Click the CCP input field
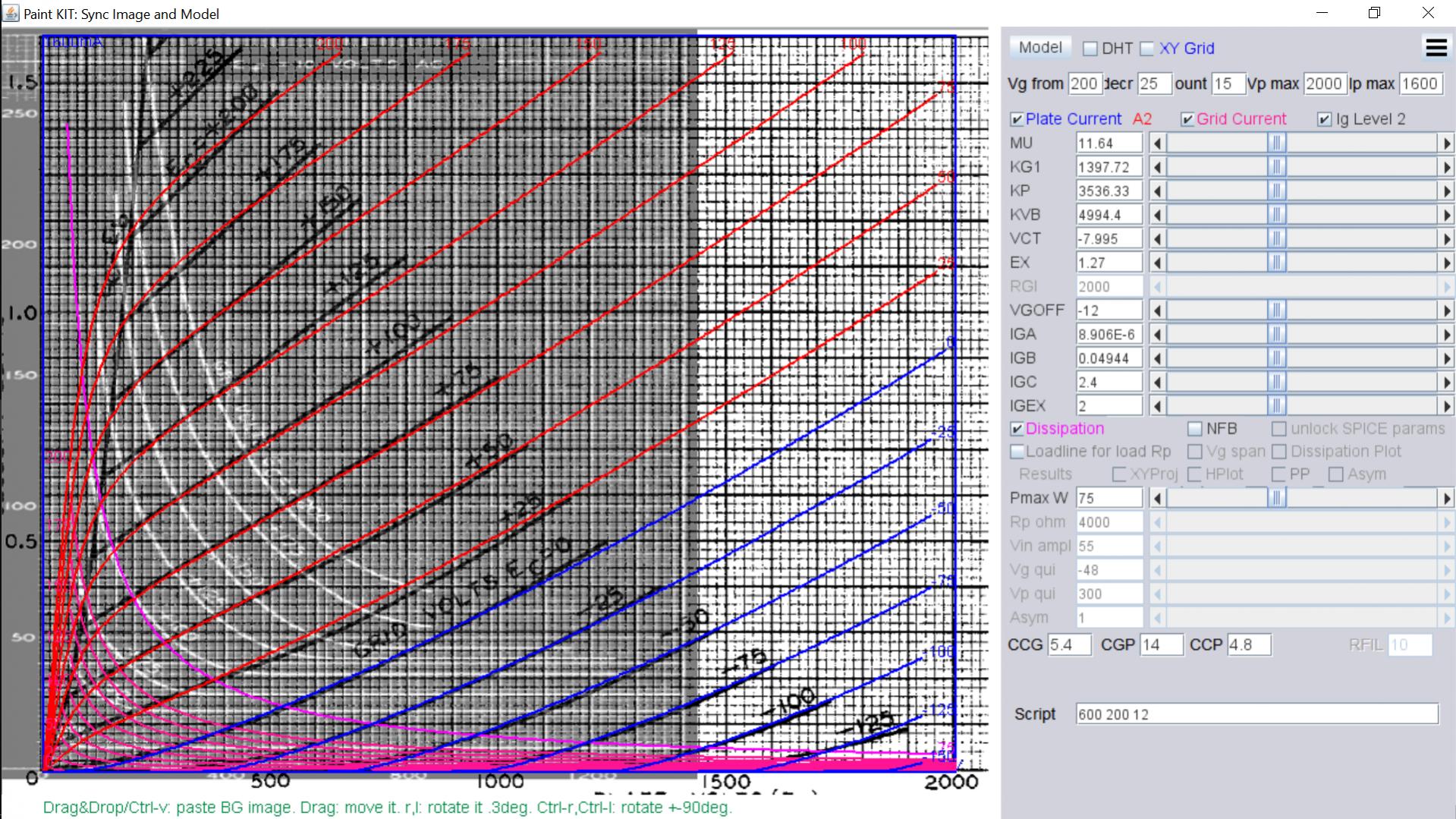Viewport: 1456px width, 819px height. click(1249, 645)
